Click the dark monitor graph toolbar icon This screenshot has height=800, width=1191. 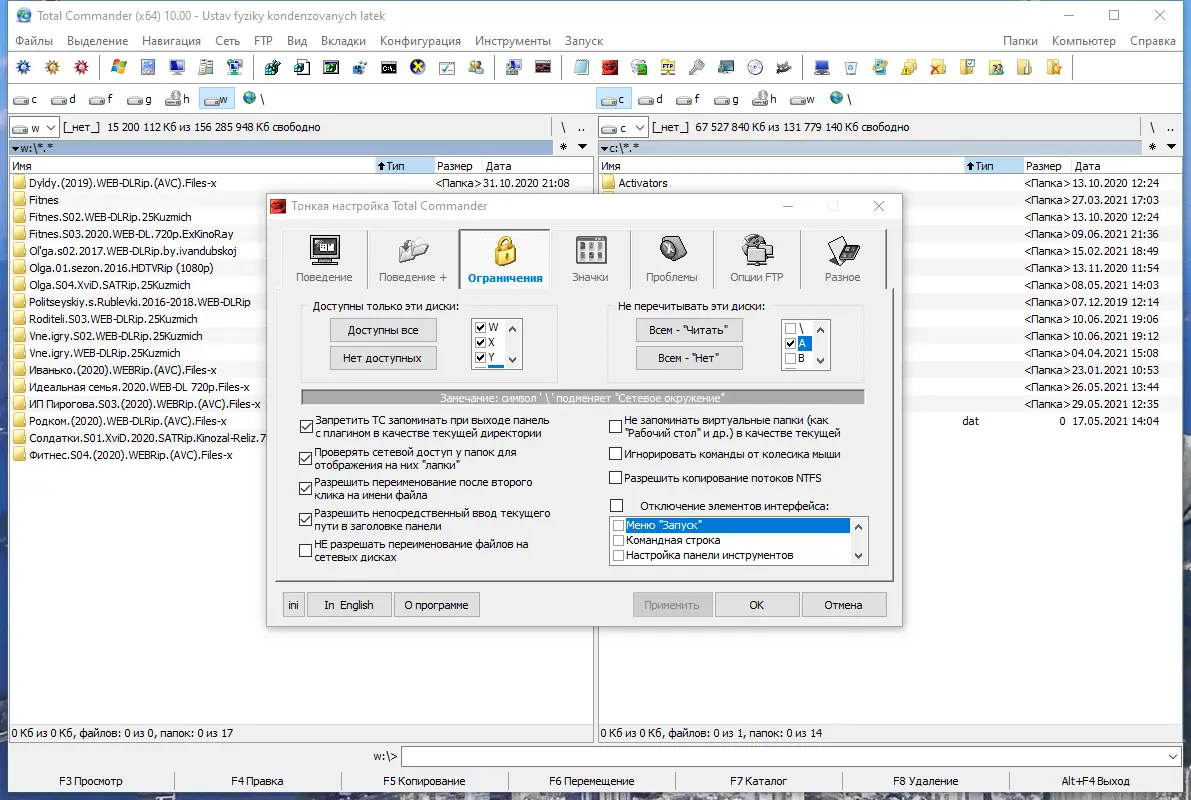(543, 68)
